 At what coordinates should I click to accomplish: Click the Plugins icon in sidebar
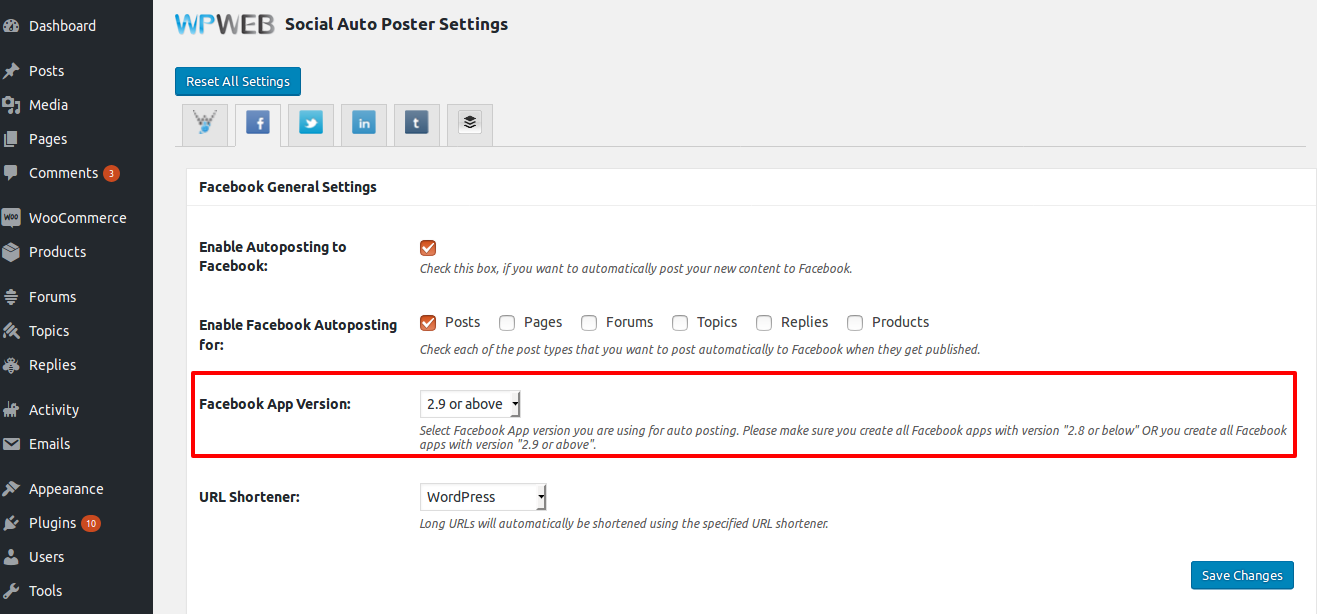[x=12, y=523]
